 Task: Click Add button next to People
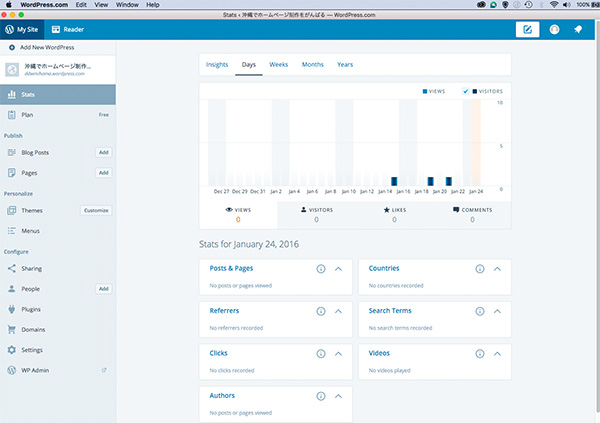[104, 289]
